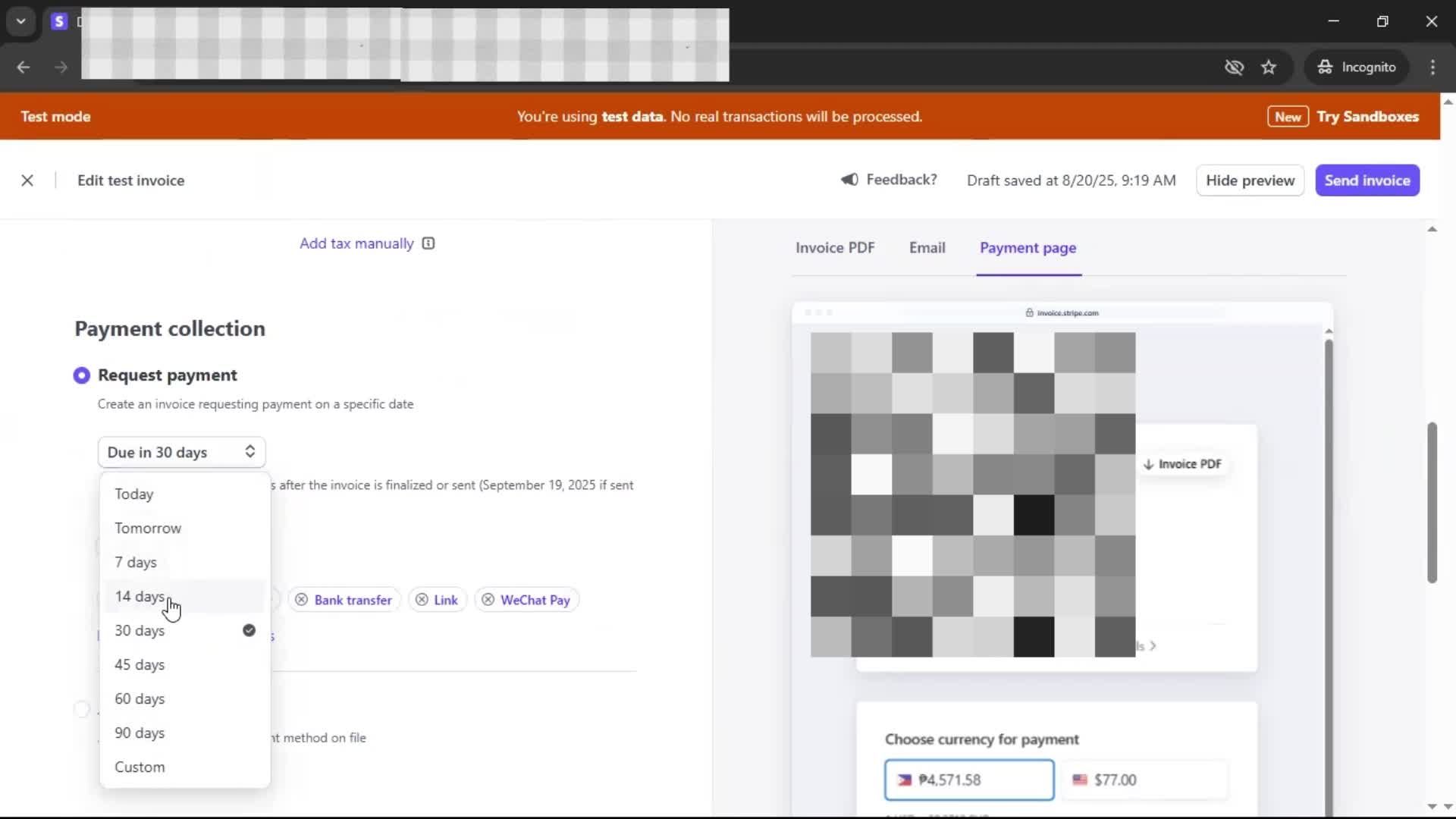1456x819 pixels.
Task: Remove WeChat Pay payment method icon
Action: 488,600
